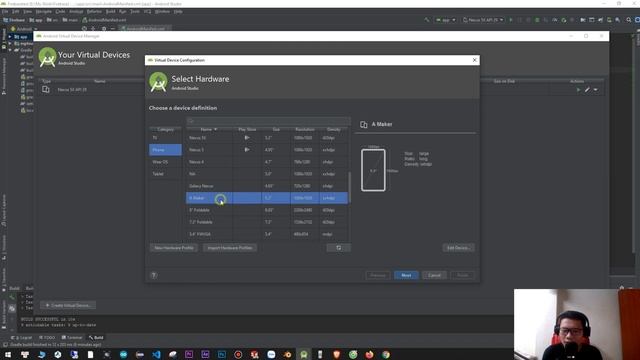Screen dimensions: 640x360
Task: Open the TODO tool window tab
Action: 47,338
